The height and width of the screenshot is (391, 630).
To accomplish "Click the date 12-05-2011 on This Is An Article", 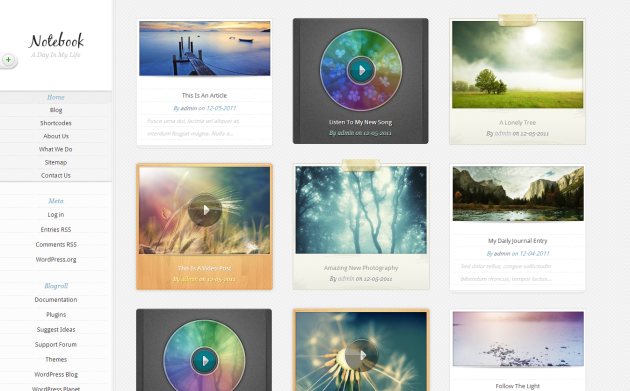I will click(x=221, y=108).
